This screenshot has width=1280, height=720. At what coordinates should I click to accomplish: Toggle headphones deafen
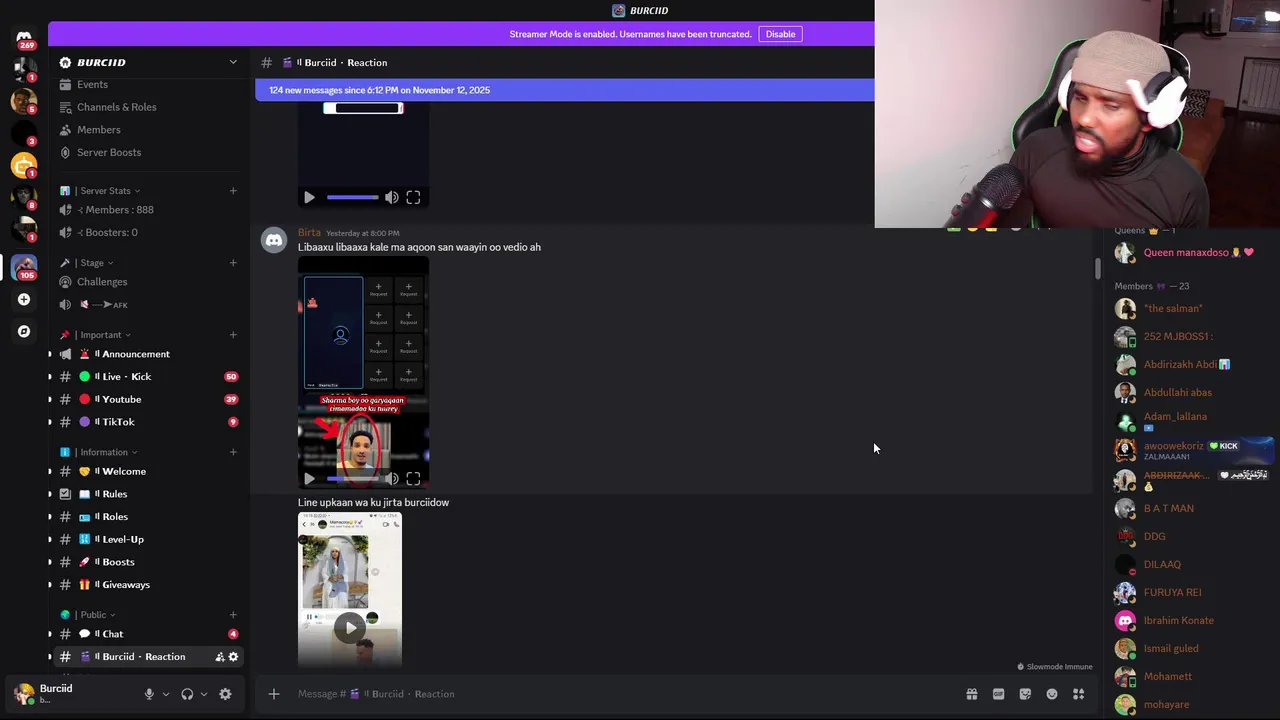tap(187, 694)
